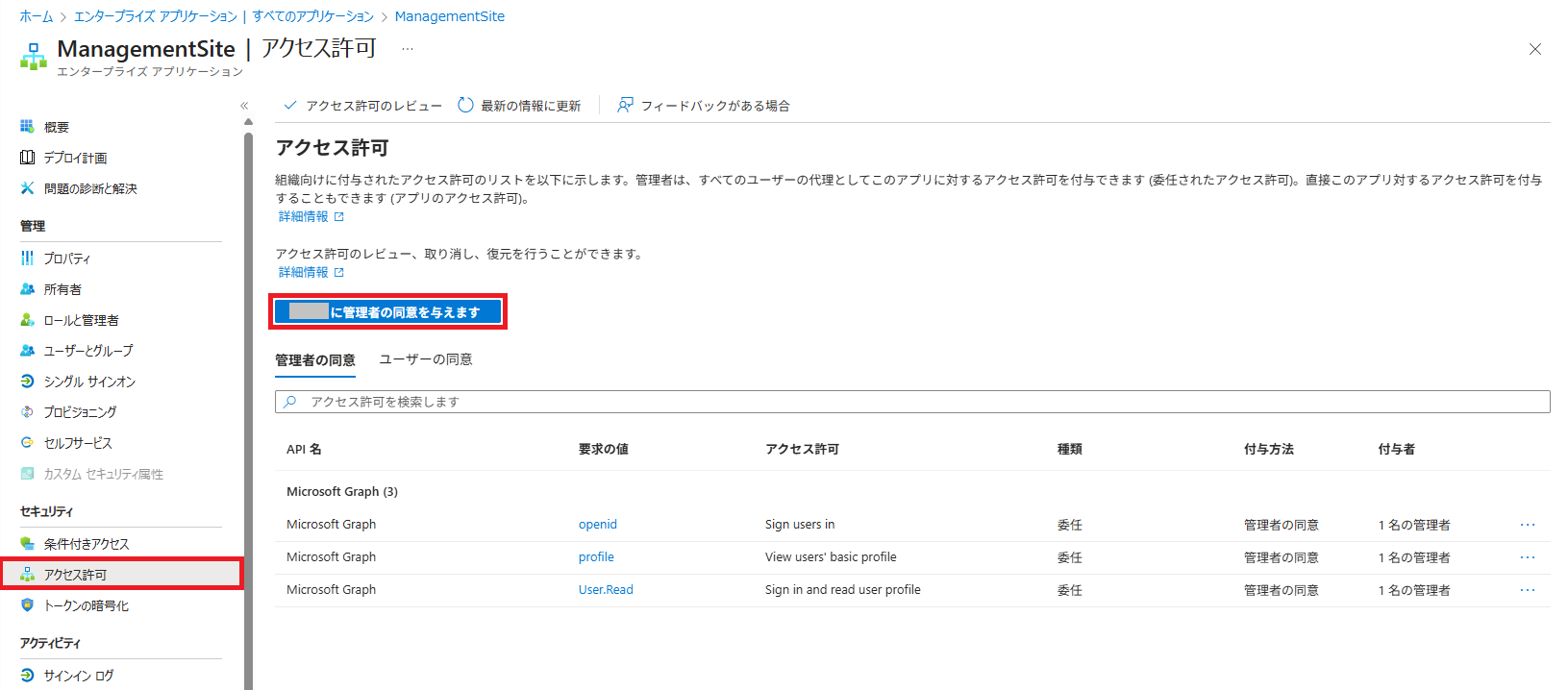1568x690 pixels.
Task: Open the User.Read permission link
Action: click(x=606, y=590)
